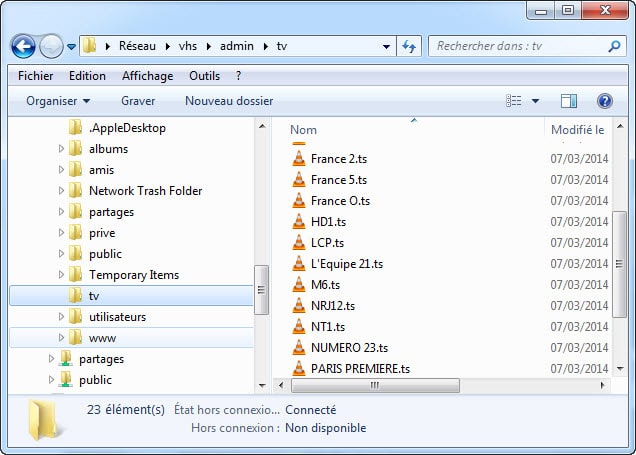This screenshot has height=455, width=636.
Task: Select the tv folder in the tree
Action: point(131,296)
